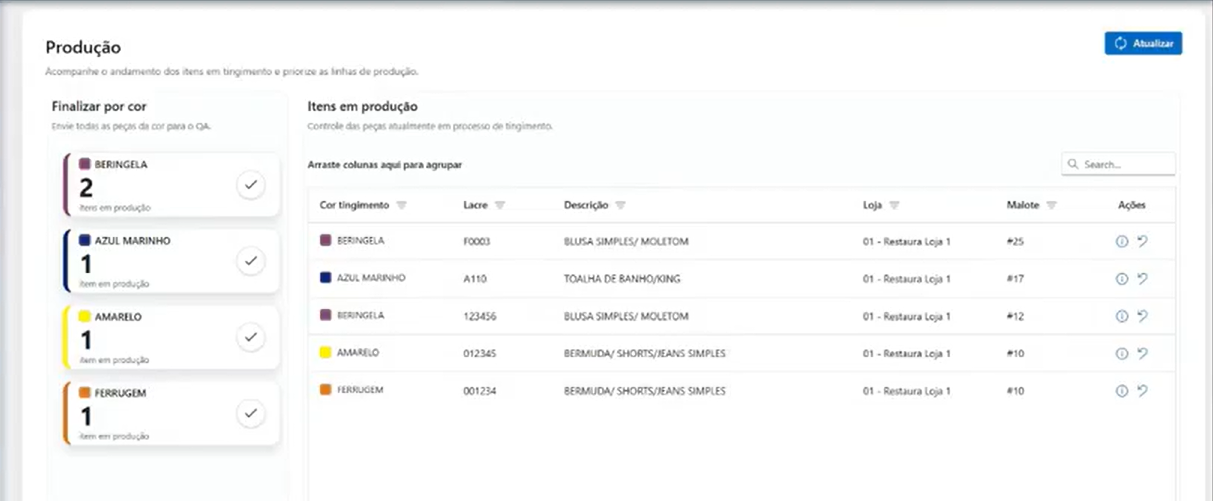Click undo icon on the FERRUGEM row

coord(1142,391)
